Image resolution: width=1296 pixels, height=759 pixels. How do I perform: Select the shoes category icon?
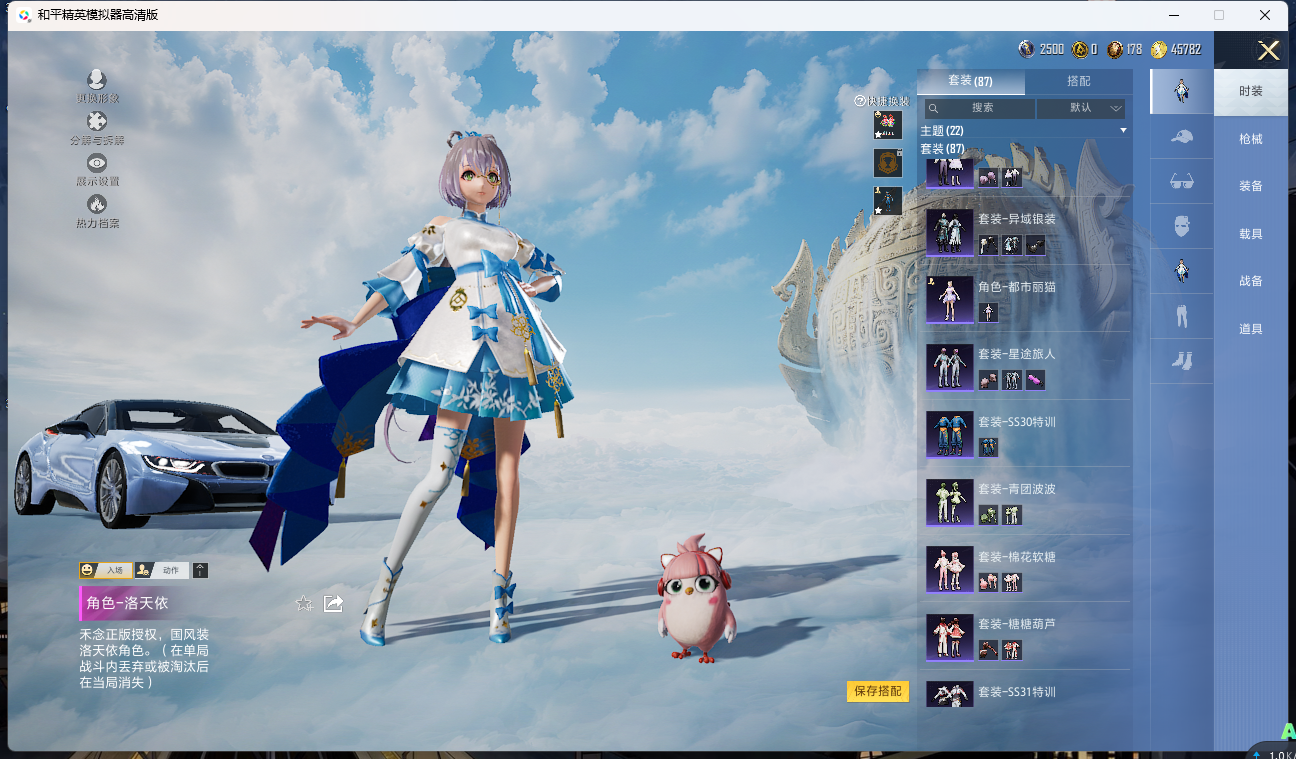1181,361
